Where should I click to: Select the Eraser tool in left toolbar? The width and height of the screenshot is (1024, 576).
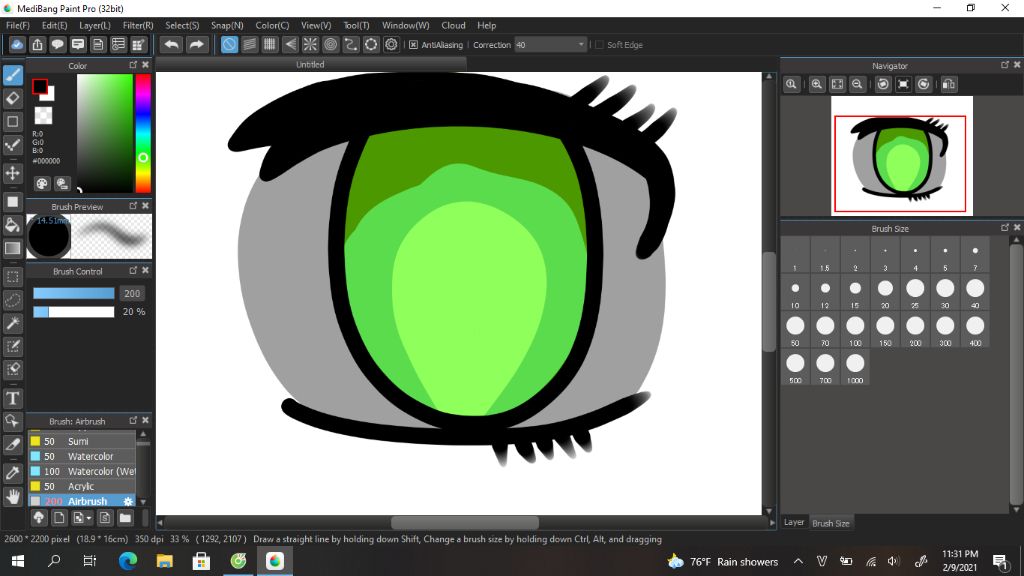pyautogui.click(x=13, y=98)
